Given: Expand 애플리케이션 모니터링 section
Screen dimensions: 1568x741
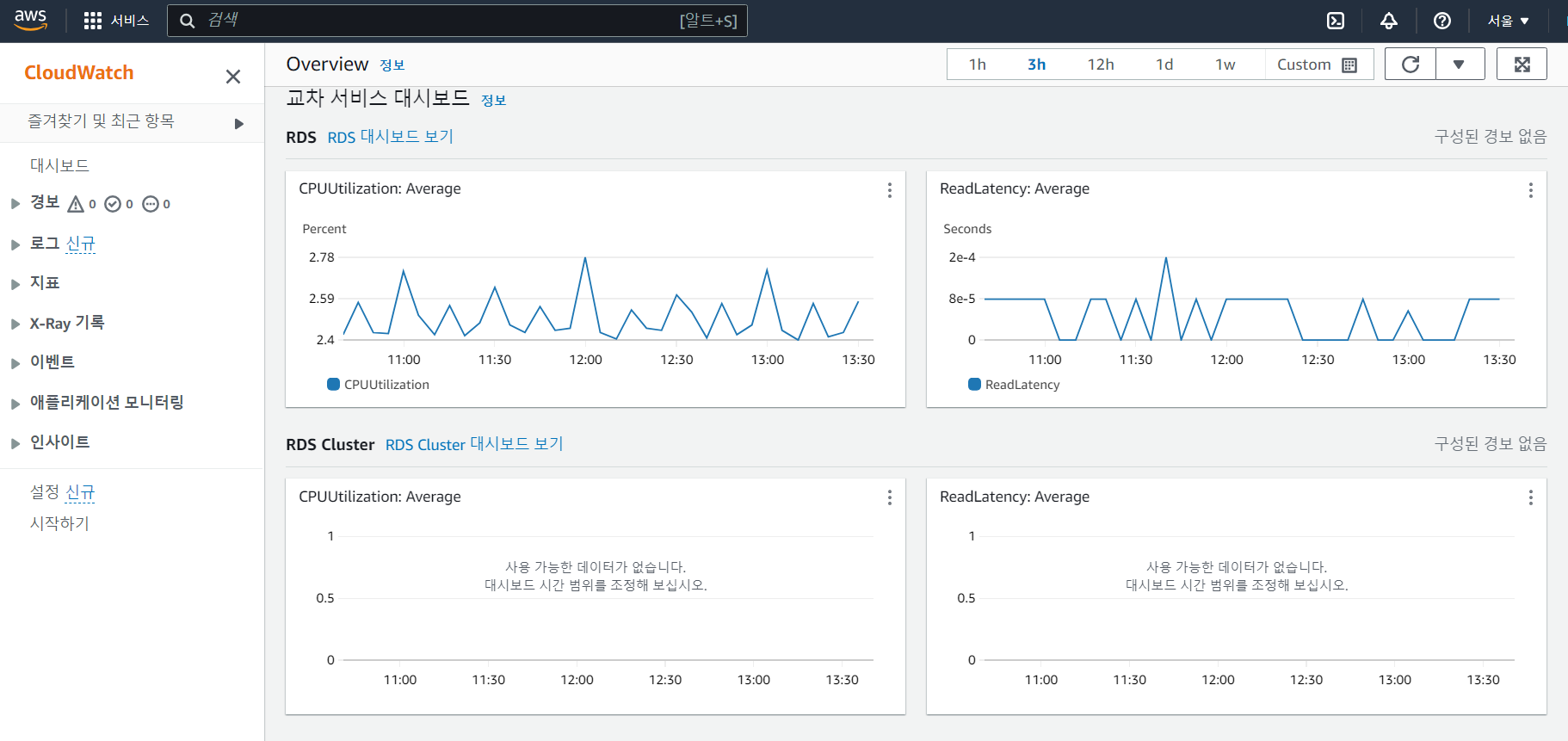Looking at the screenshot, I should 15,404.
